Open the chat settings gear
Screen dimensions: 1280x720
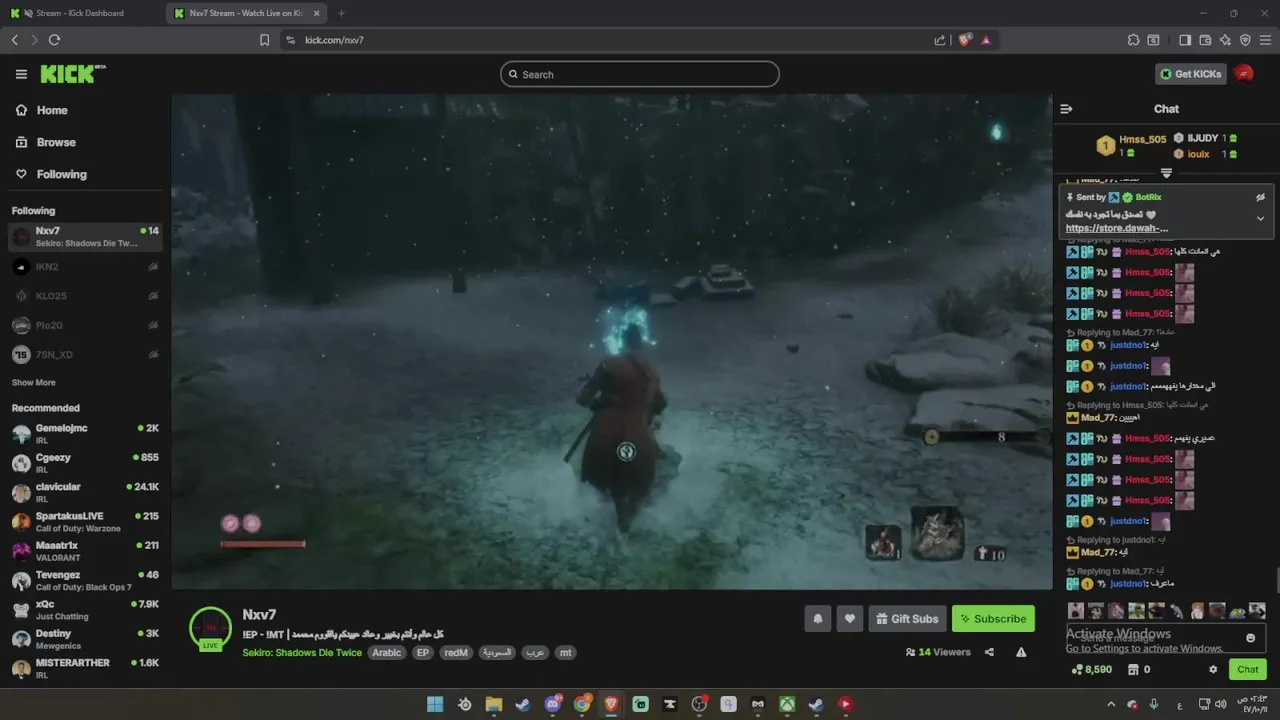[1213, 670]
